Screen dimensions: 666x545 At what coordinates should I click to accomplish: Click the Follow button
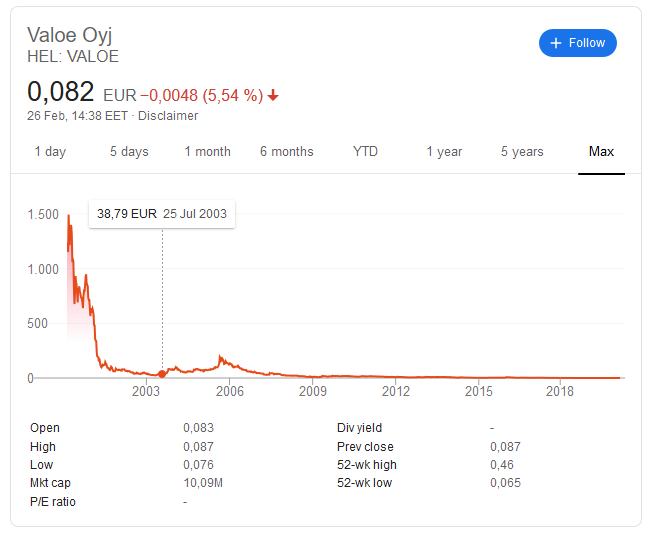tap(577, 43)
